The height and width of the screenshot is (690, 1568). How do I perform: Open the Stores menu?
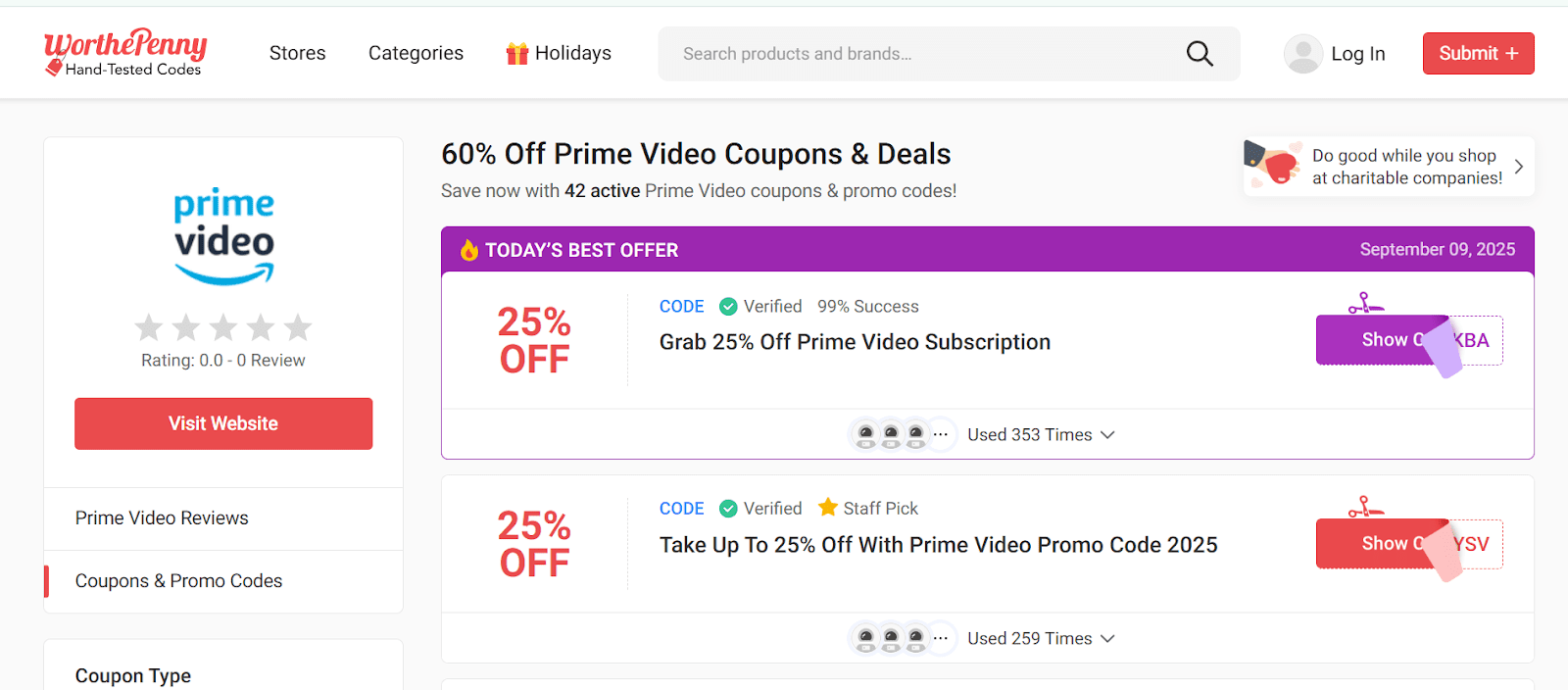pyautogui.click(x=298, y=53)
